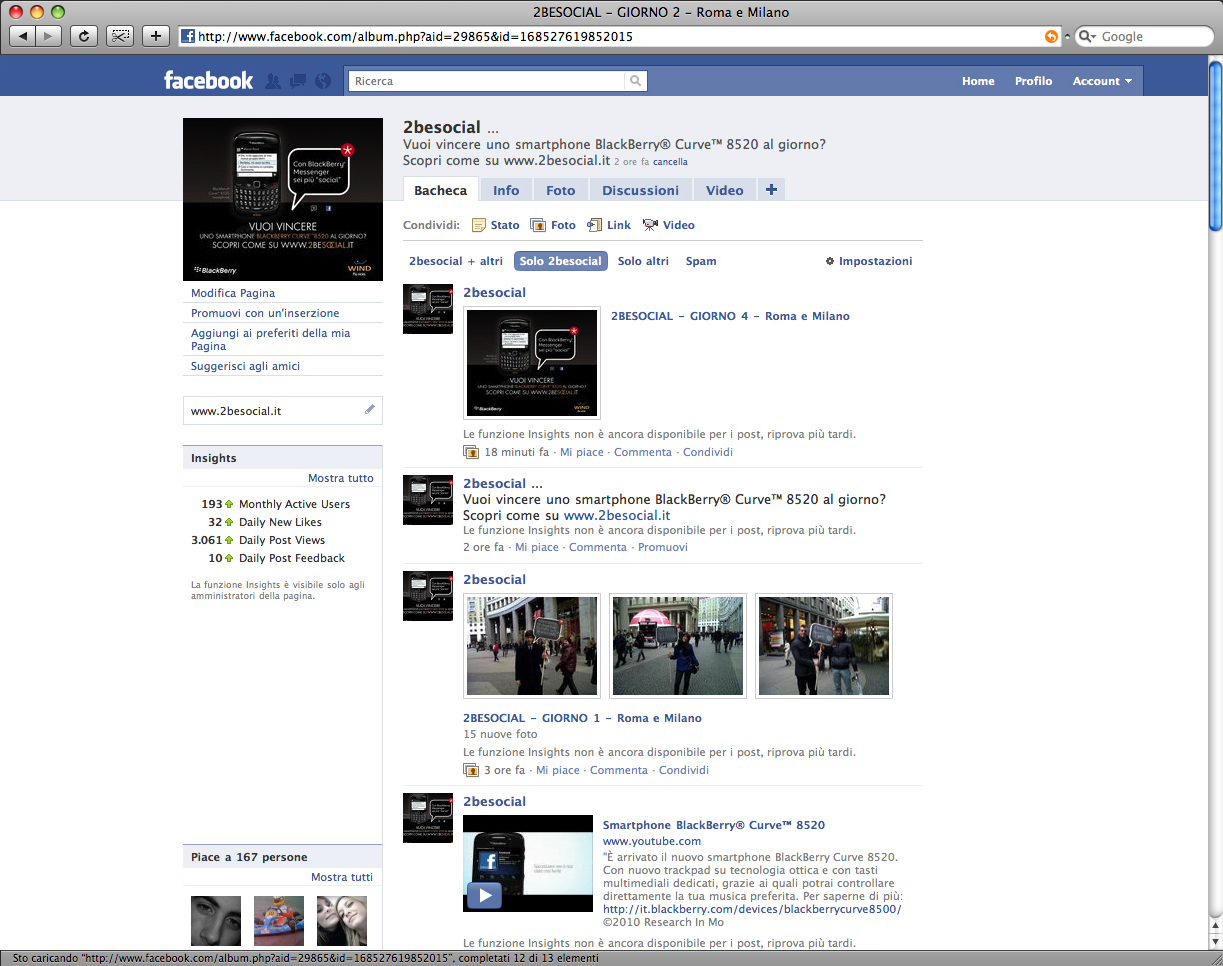Switch to the Foto tab
Viewport: 1223px width, 966px height.
click(561, 190)
